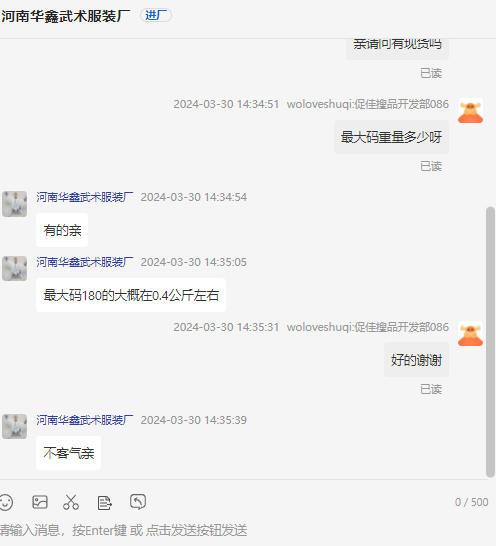Image resolution: width=496 pixels, height=546 pixels.
Task: Open 河南华鑫武术服装厂 name link at 14:35:39
Action: tap(85, 420)
